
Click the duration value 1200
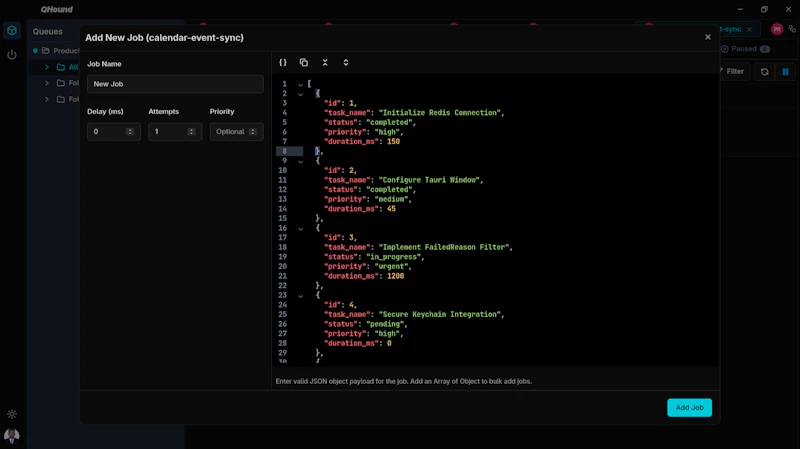tap(395, 276)
